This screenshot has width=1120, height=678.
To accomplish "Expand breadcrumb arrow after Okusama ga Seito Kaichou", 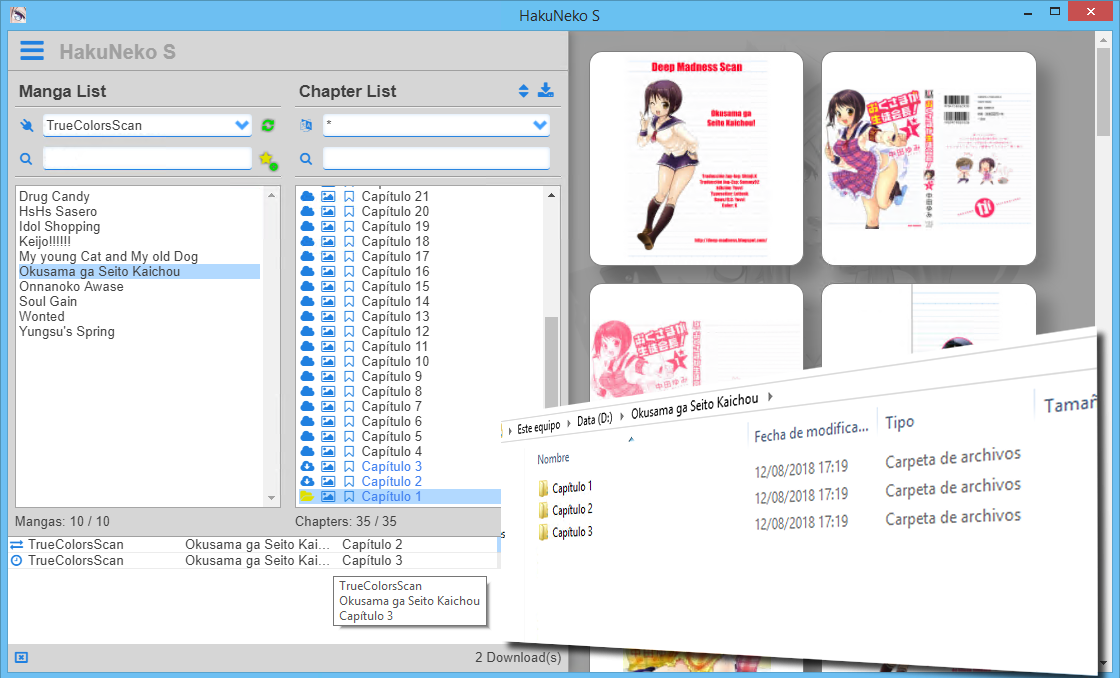I will [x=770, y=396].
